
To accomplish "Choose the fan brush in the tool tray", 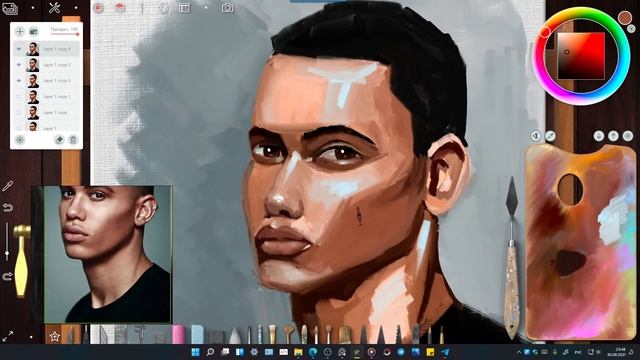I will click(288, 334).
